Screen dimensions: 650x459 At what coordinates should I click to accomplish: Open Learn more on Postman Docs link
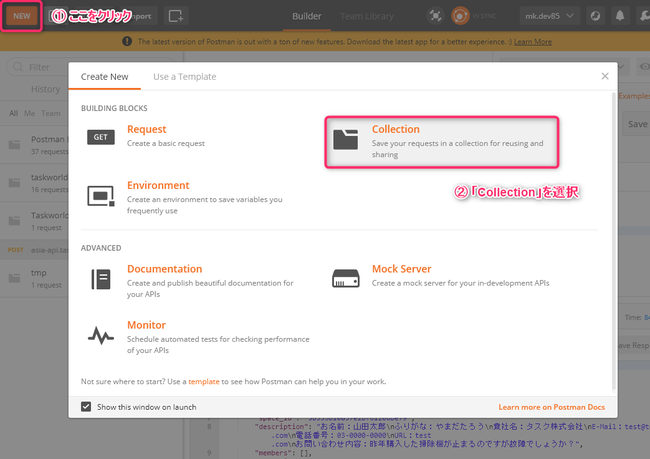tap(551, 407)
